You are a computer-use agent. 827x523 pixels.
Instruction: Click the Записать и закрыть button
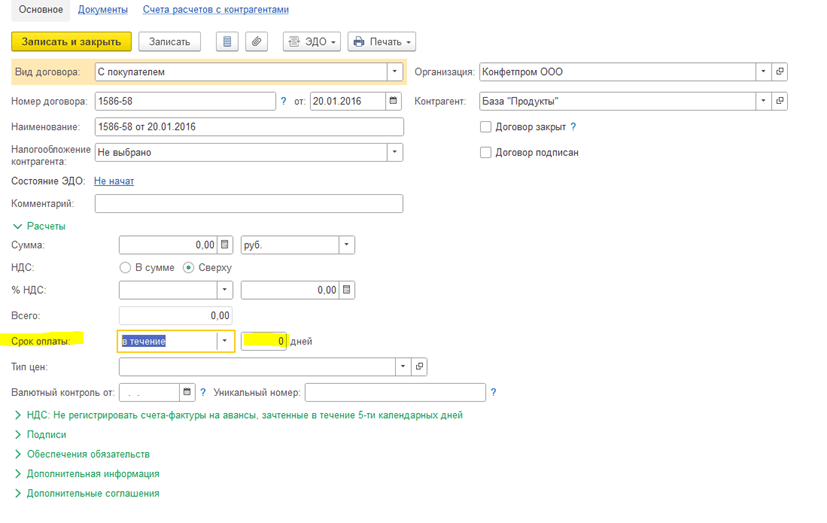click(71, 42)
